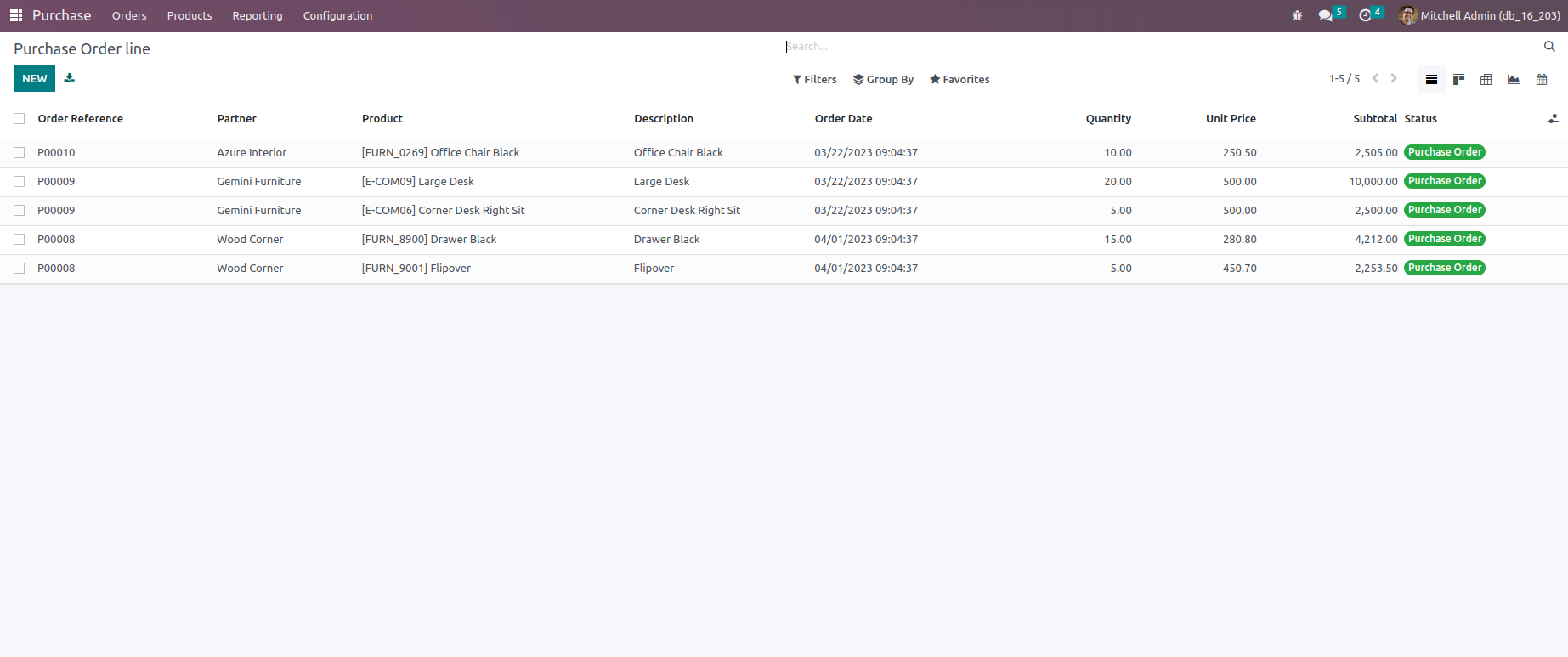Open the Configuration menu
This screenshot has width=1568, height=657.
click(x=337, y=15)
